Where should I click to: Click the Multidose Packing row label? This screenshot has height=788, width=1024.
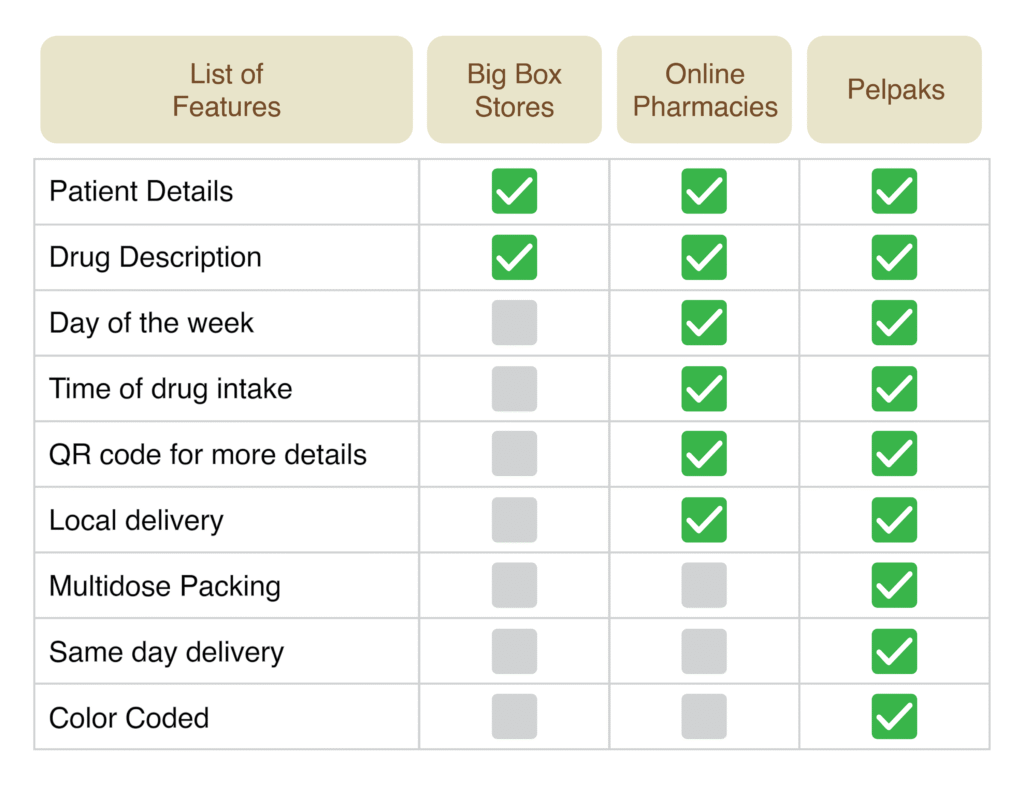point(165,586)
